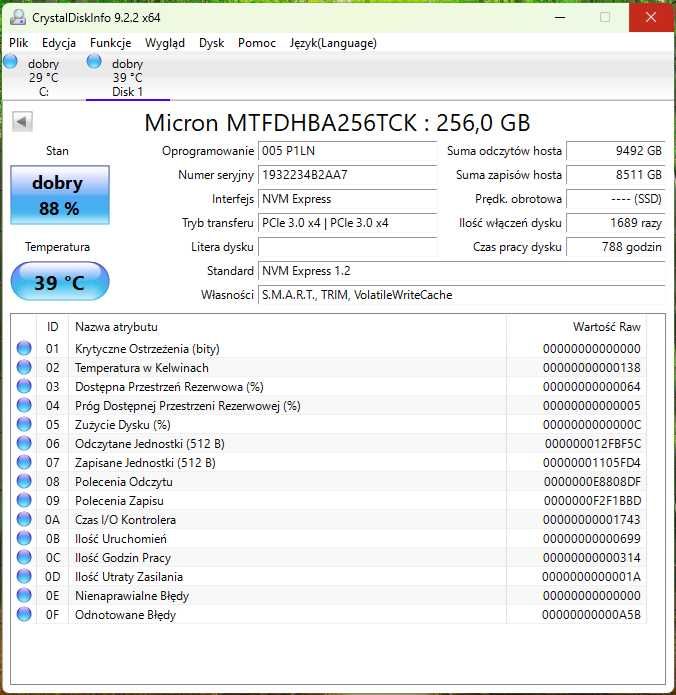Image resolution: width=676 pixels, height=695 pixels.
Task: Click the 39 °C temperature button
Action: tap(60, 281)
